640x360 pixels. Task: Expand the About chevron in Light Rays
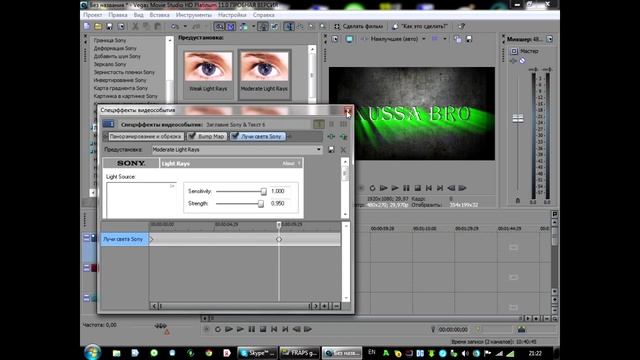(299, 163)
